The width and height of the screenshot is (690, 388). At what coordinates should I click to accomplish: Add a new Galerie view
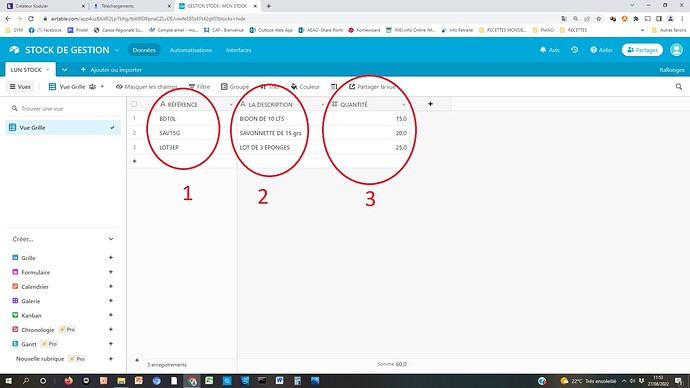111,300
